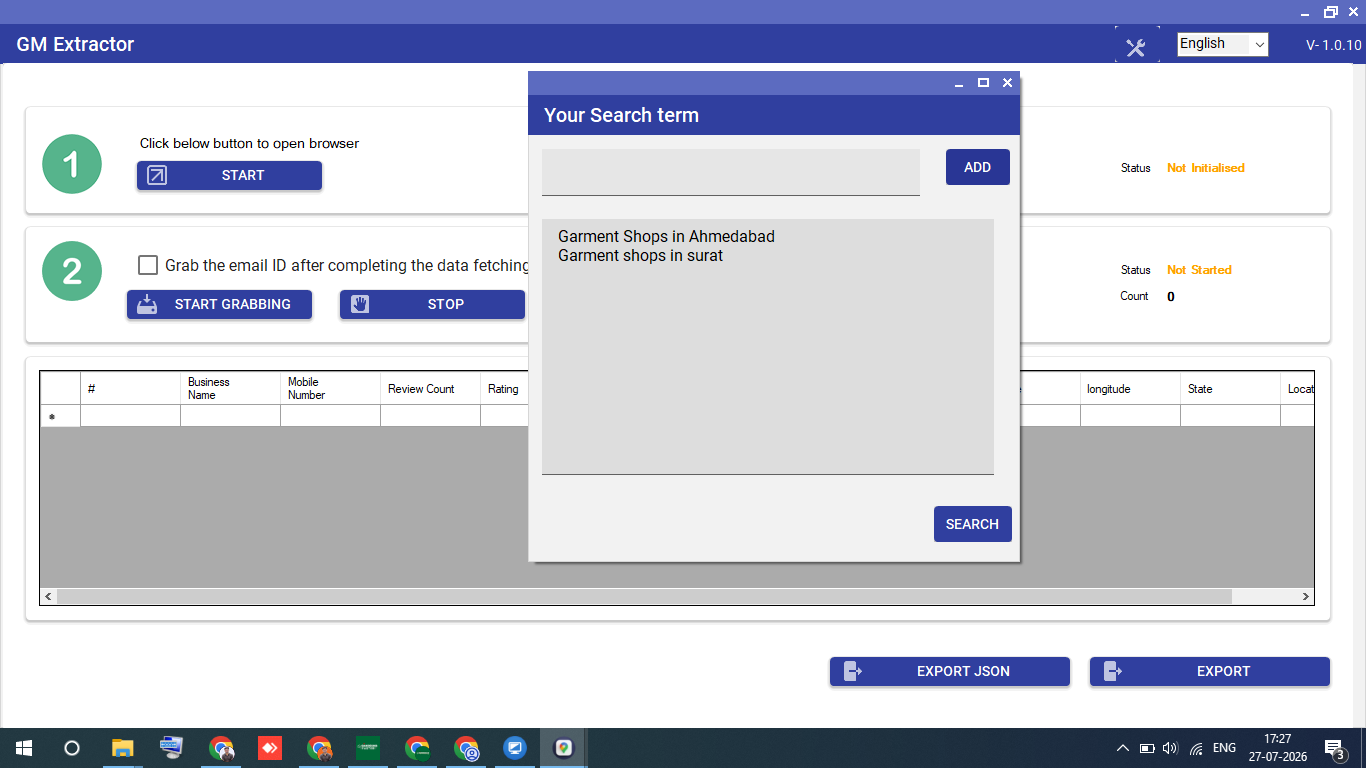1366x768 pixels.
Task: Minimize the main GM Extractor window
Action: click(x=1307, y=12)
